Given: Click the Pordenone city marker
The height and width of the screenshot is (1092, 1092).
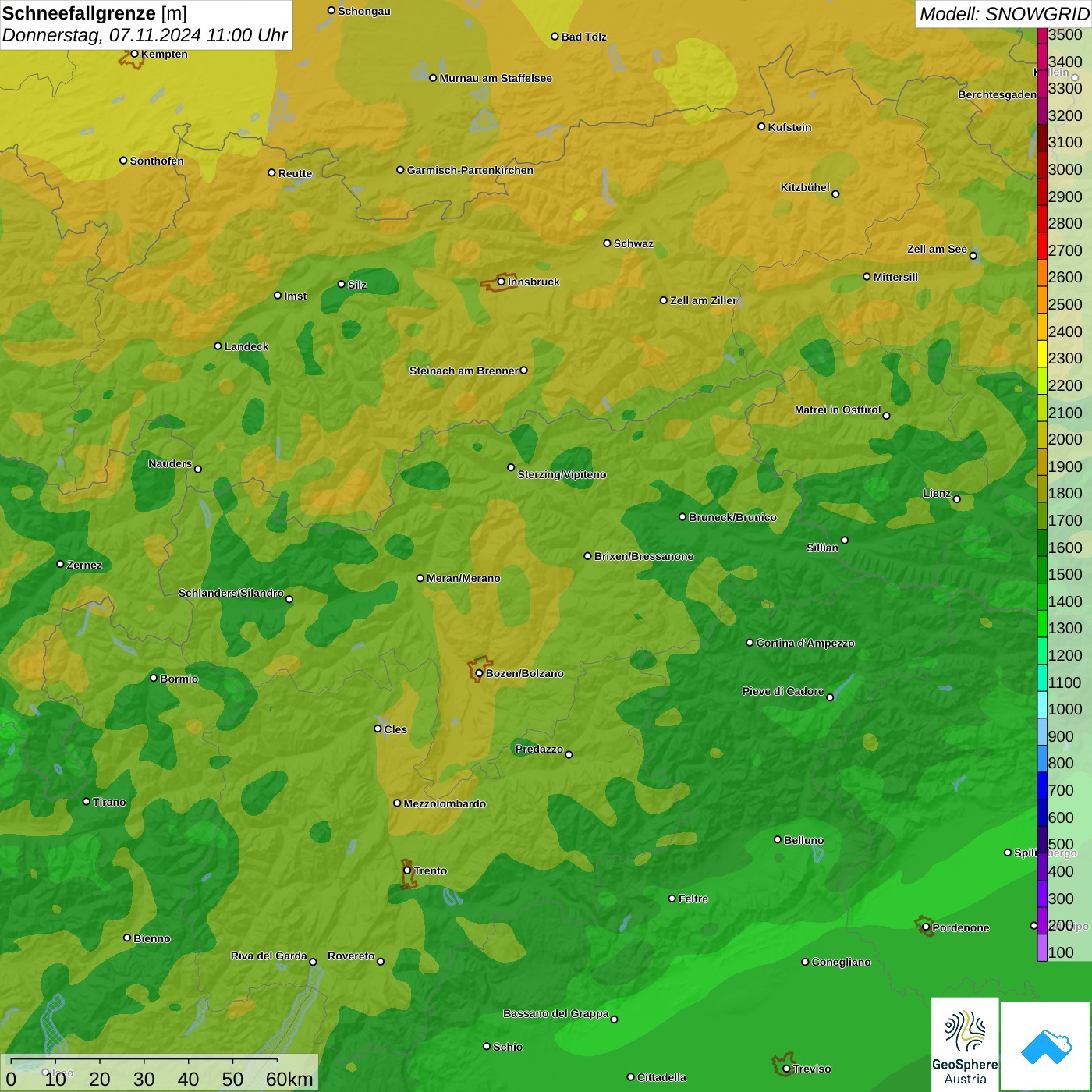Looking at the screenshot, I should click(926, 927).
